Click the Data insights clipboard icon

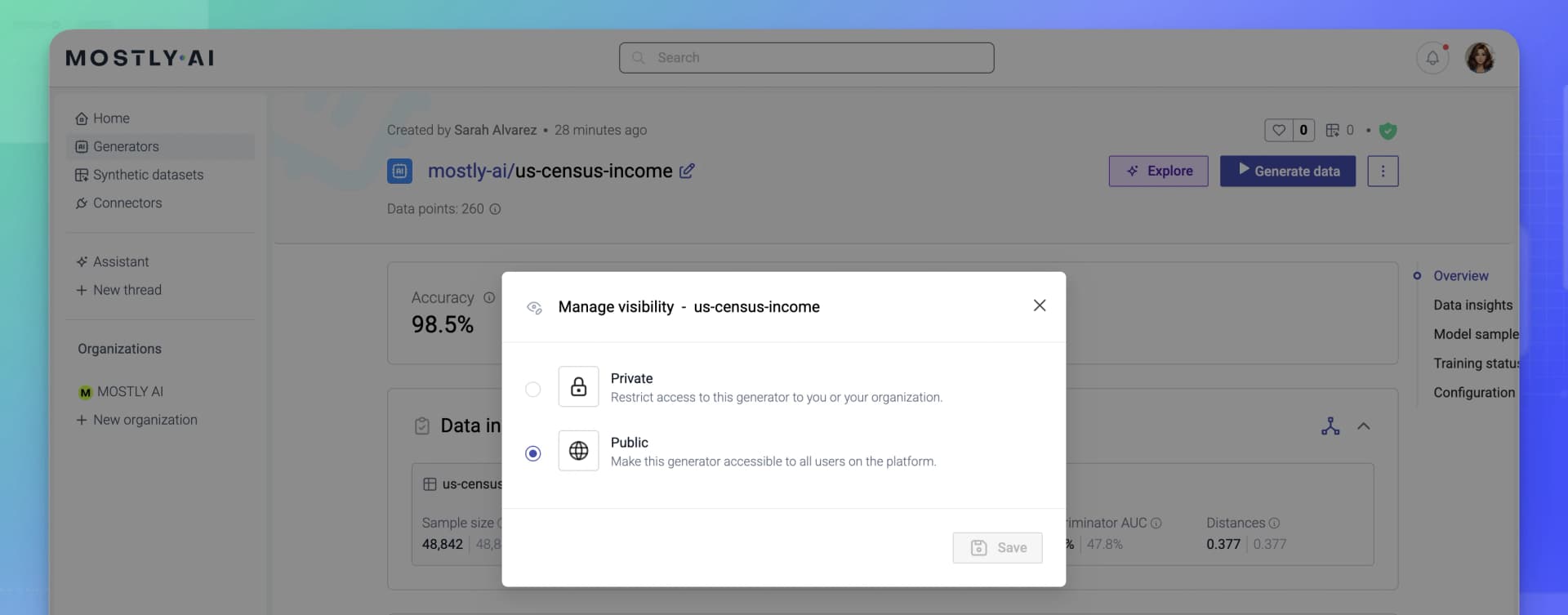[x=421, y=426]
